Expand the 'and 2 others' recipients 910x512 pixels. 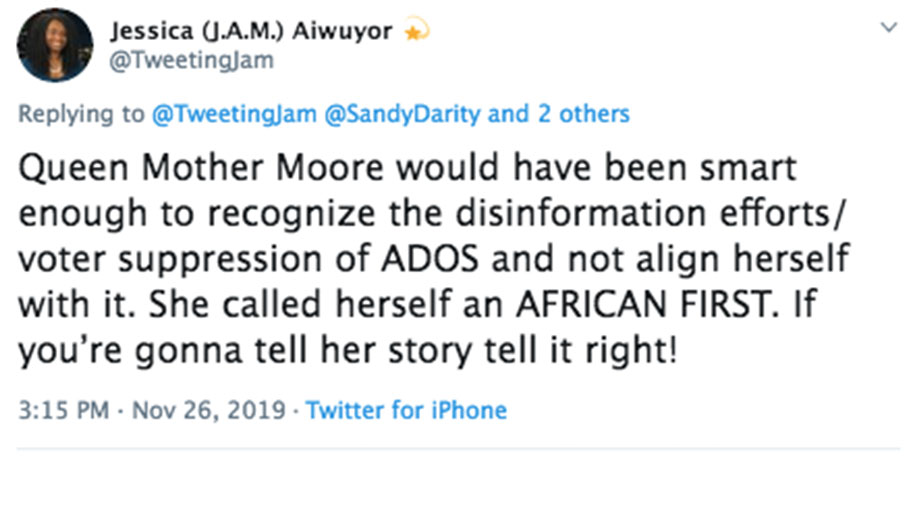[x=559, y=114]
